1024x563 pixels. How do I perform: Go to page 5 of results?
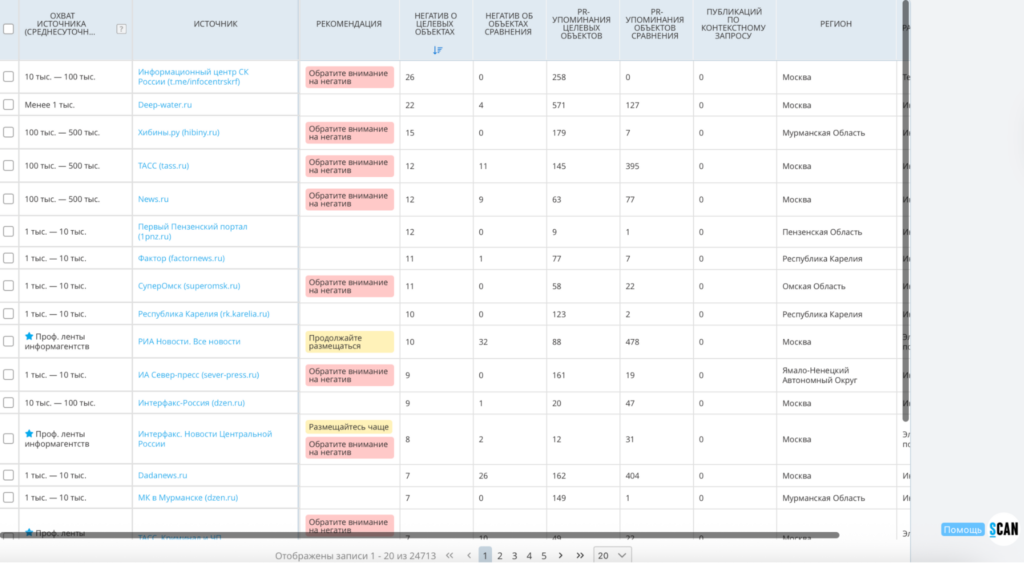[543, 555]
